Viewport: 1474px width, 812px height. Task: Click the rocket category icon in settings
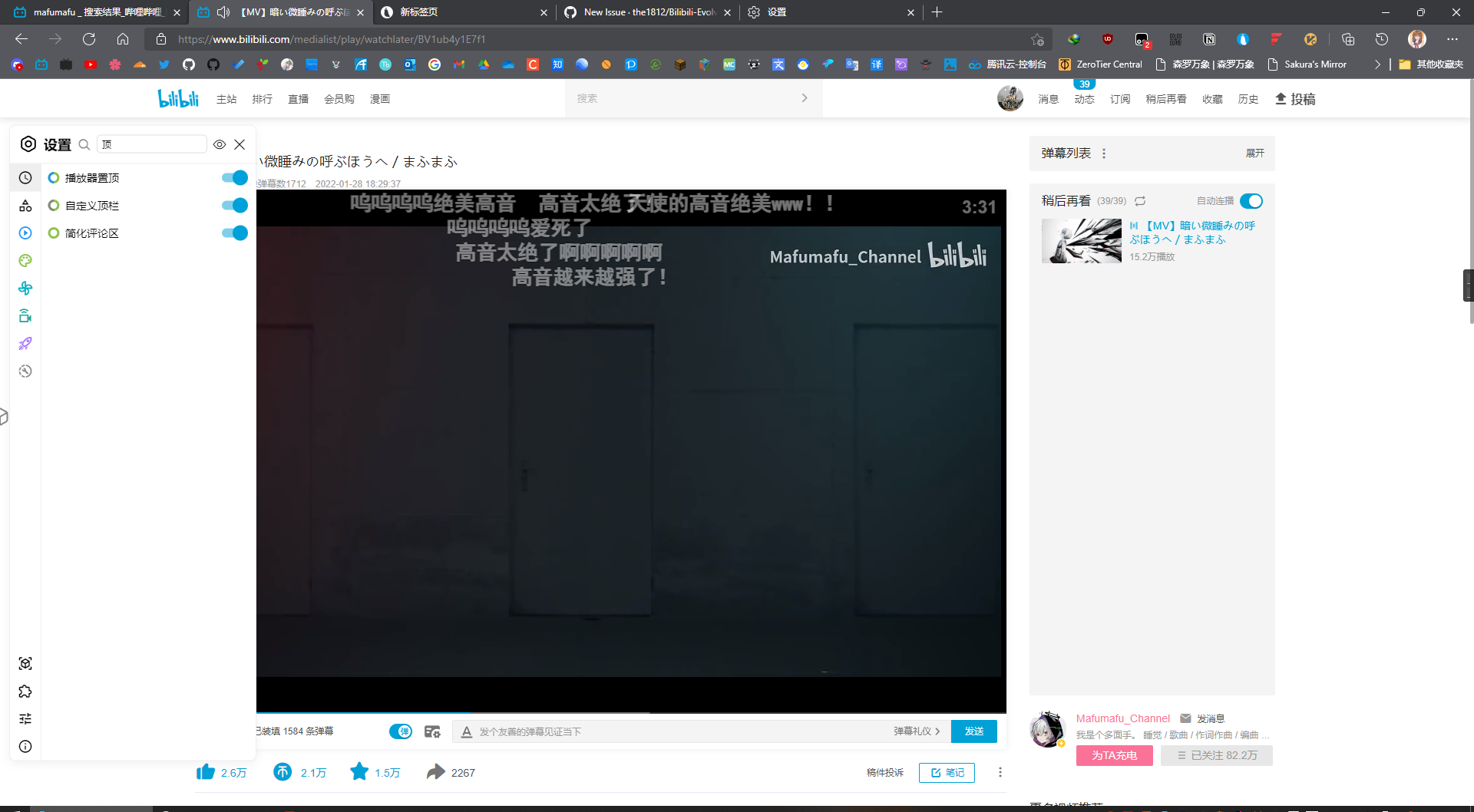[x=25, y=344]
